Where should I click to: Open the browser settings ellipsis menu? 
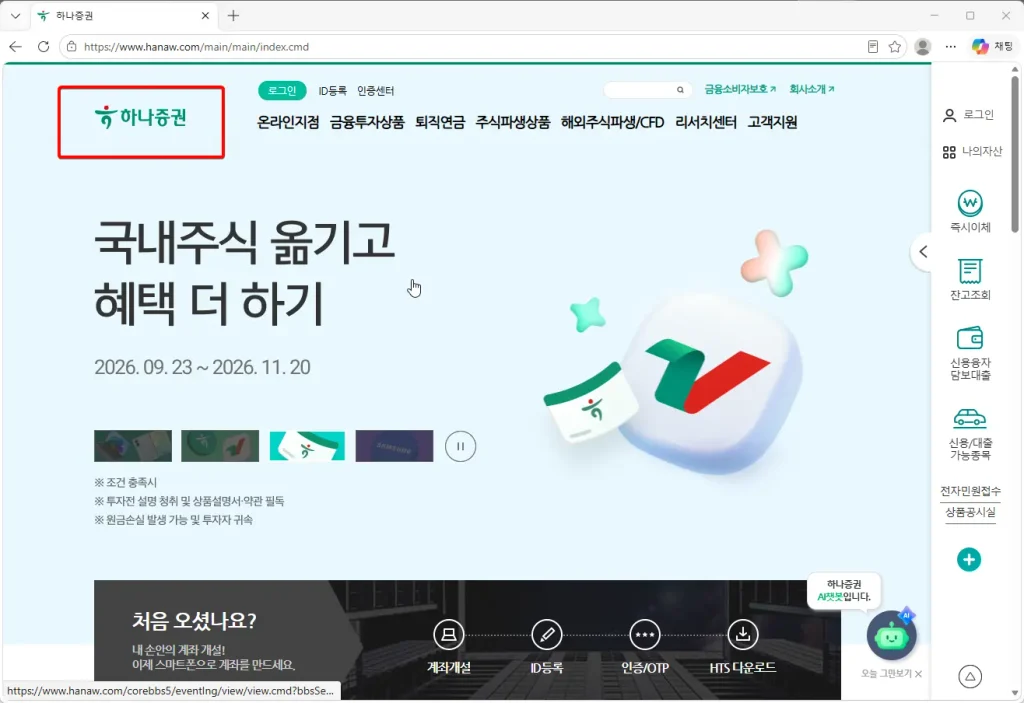(951, 46)
